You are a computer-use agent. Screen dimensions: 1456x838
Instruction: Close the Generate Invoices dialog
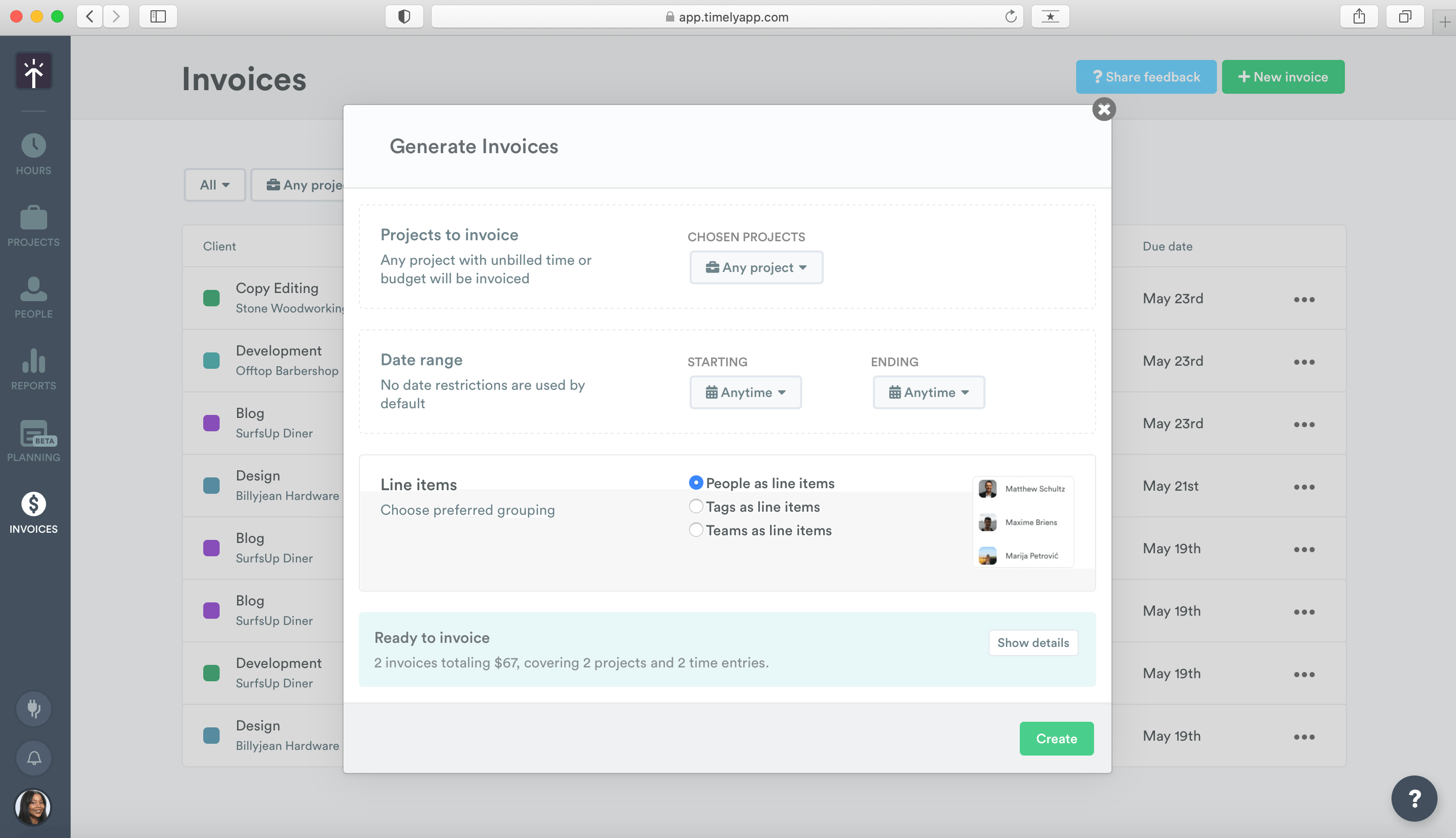[x=1103, y=109]
